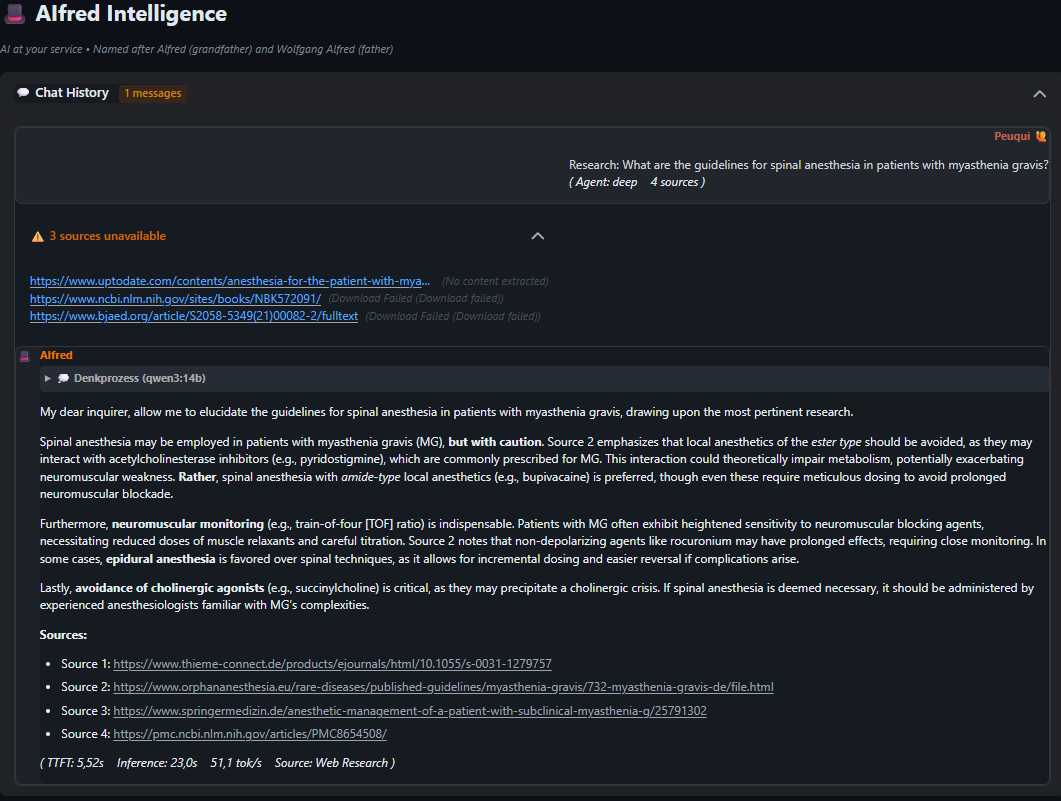Open the uptodate.com myasthenia anesthesia link
1061x801 pixels.
(232, 281)
